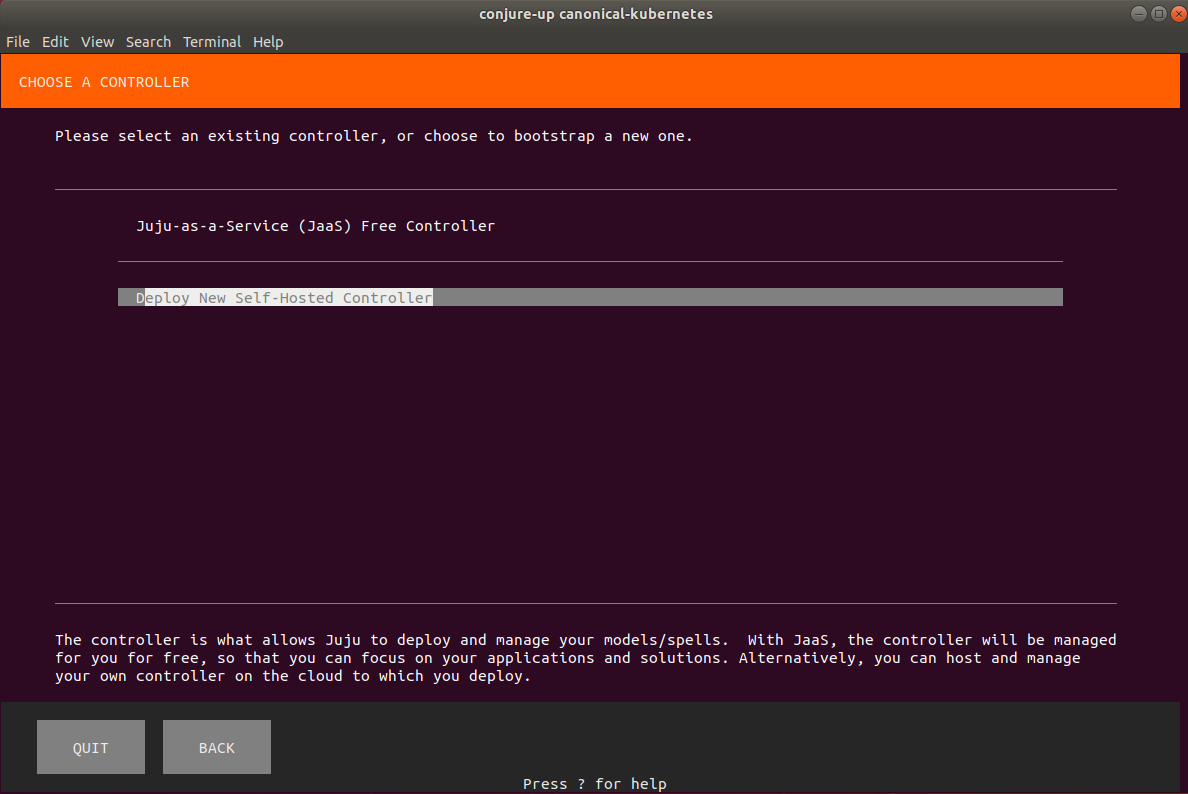Click the window title conjure-up canonical-kubernetes

596,14
